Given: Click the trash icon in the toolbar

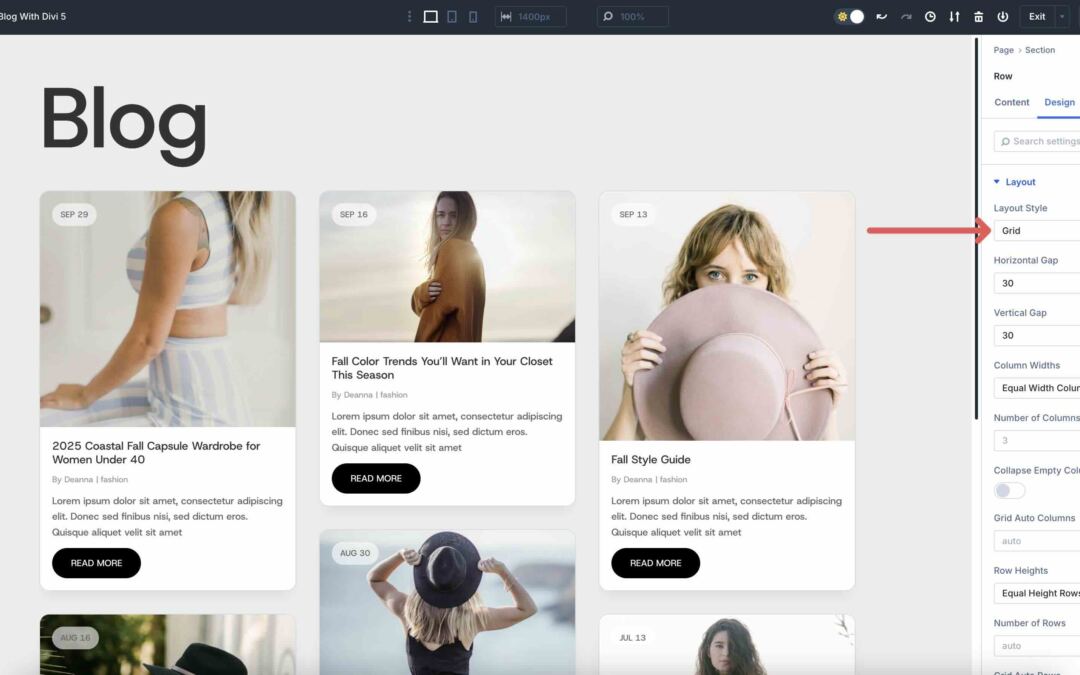Looking at the screenshot, I should (x=978, y=16).
